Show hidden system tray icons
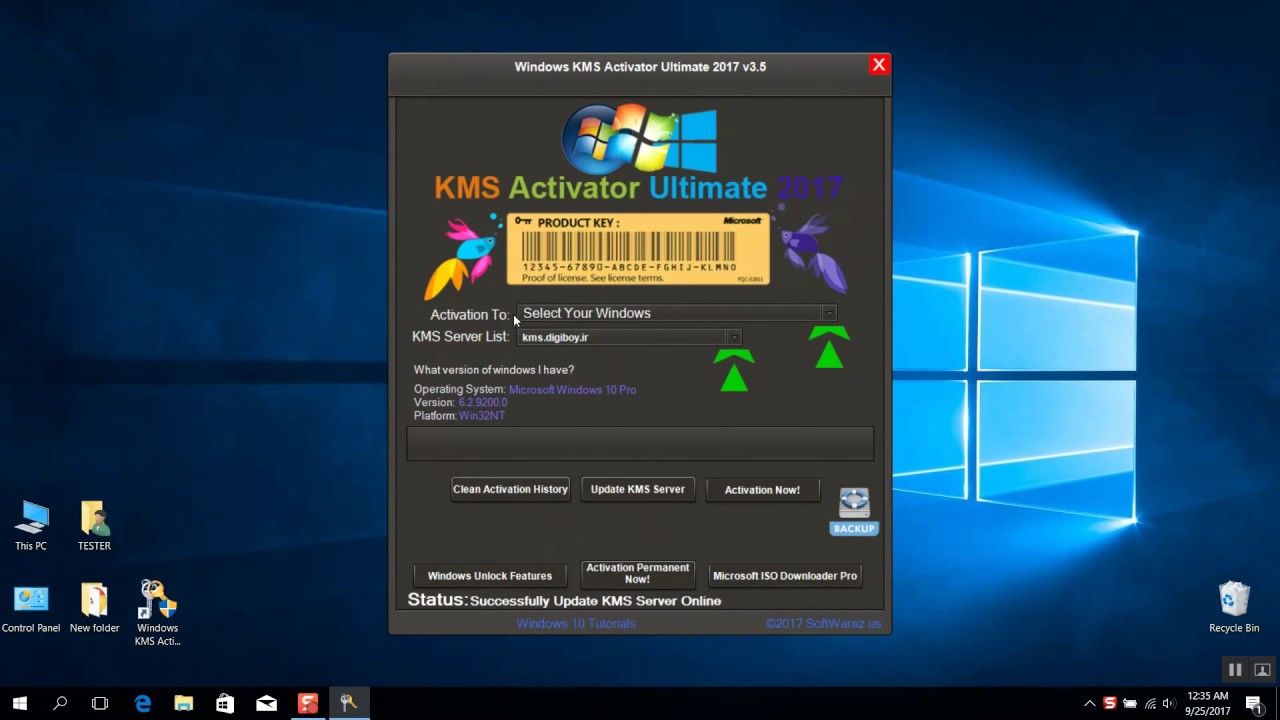This screenshot has width=1280, height=720. coord(1090,703)
